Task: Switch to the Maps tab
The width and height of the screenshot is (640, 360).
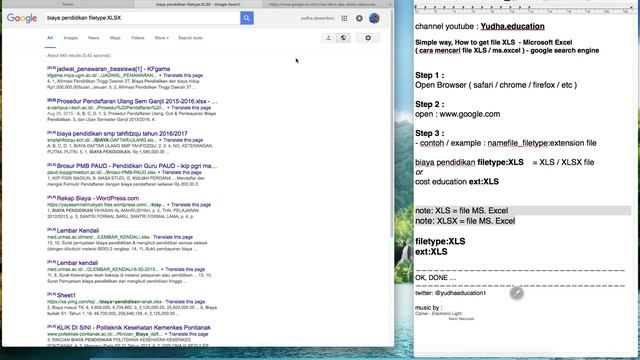Action: tap(115, 38)
